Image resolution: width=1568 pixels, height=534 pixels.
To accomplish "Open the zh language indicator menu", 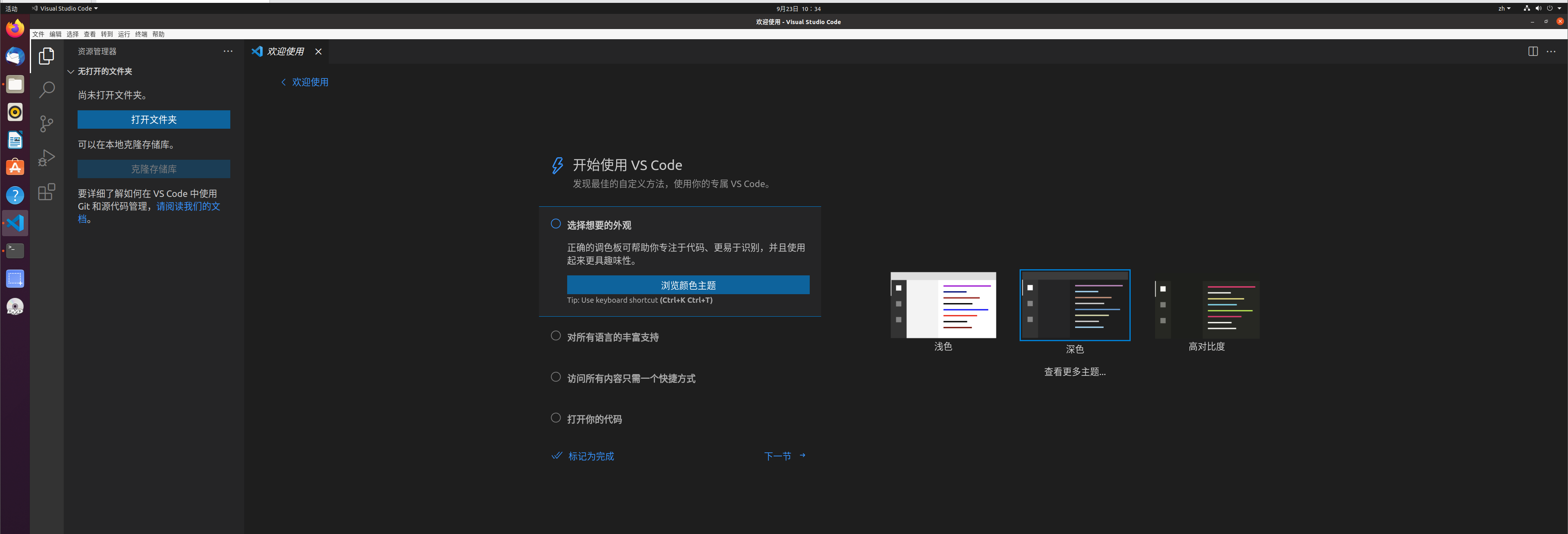I will [x=1503, y=8].
